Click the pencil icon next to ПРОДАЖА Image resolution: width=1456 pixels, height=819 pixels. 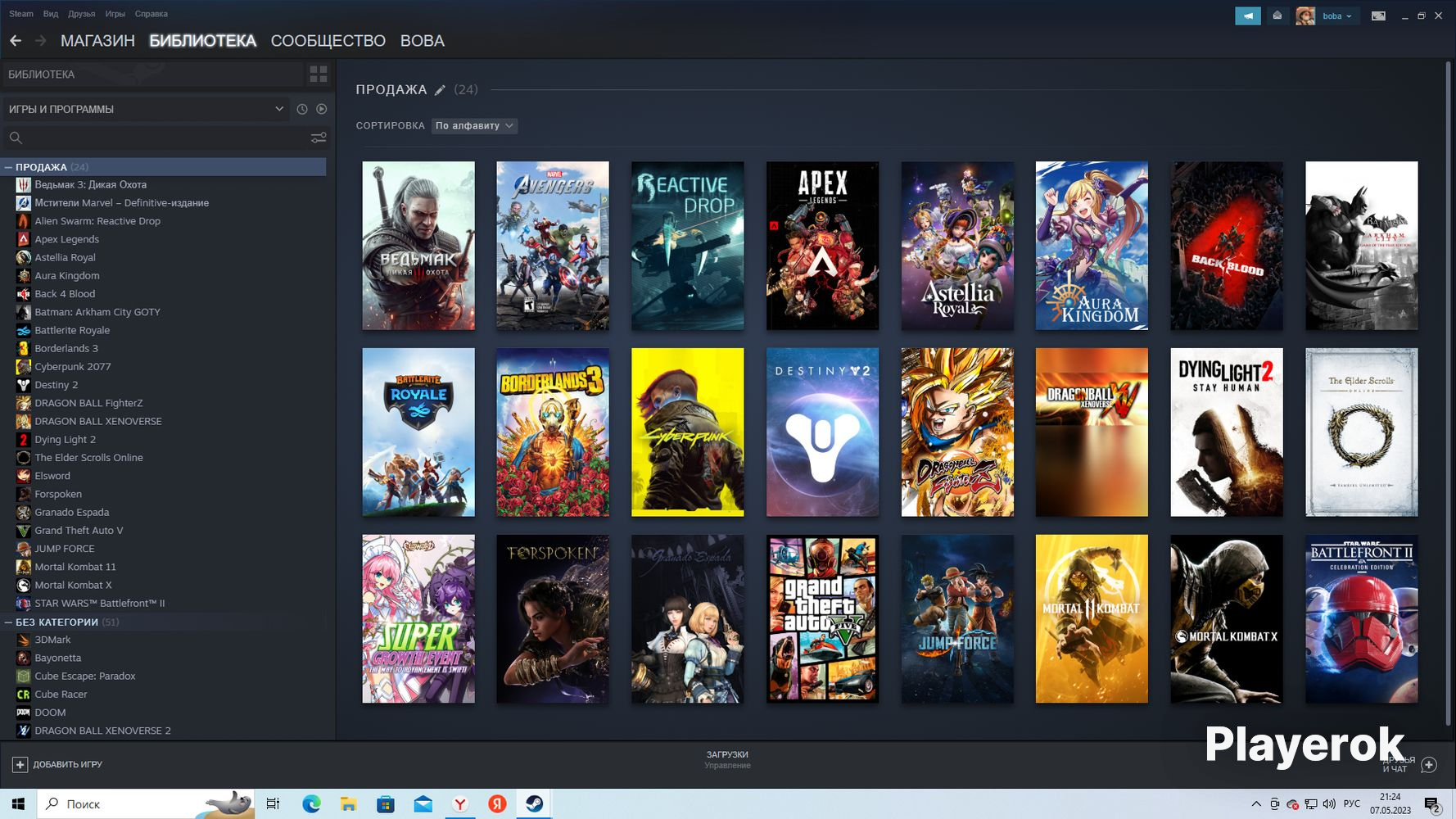(x=440, y=90)
